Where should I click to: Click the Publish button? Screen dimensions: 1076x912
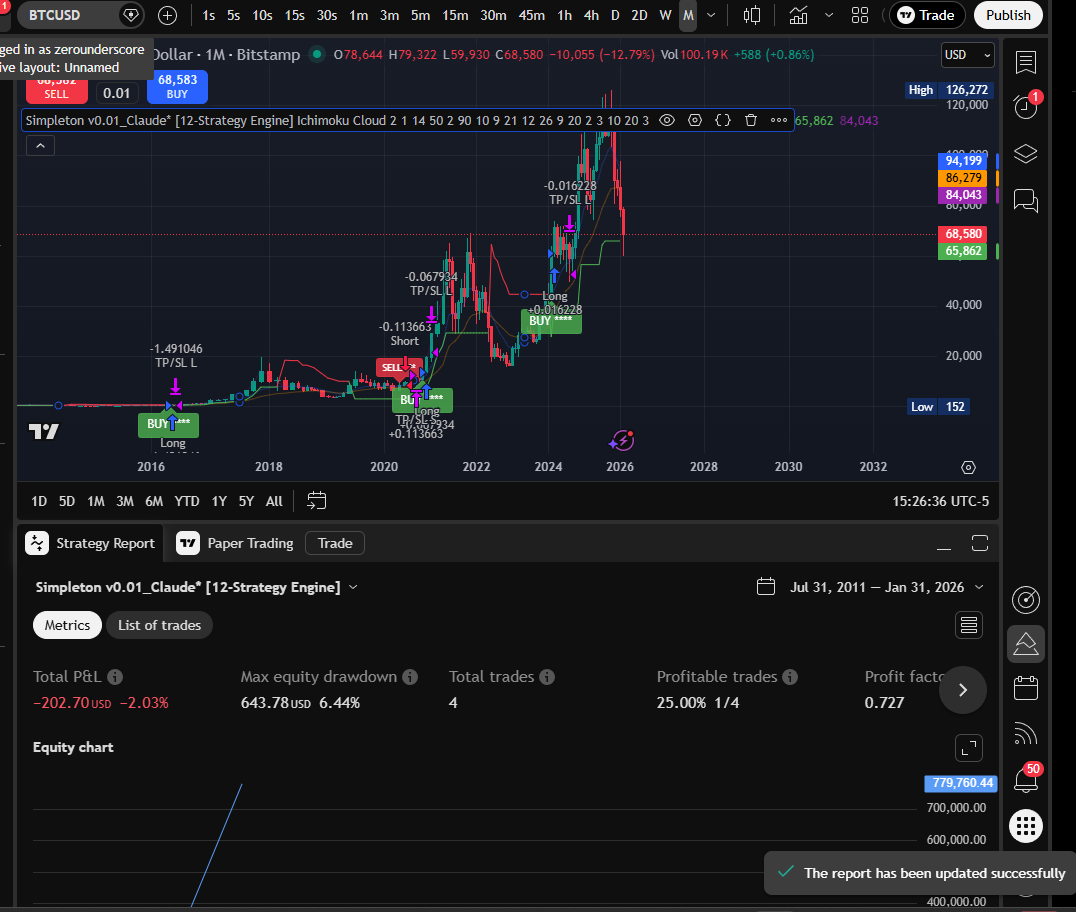tap(1008, 15)
